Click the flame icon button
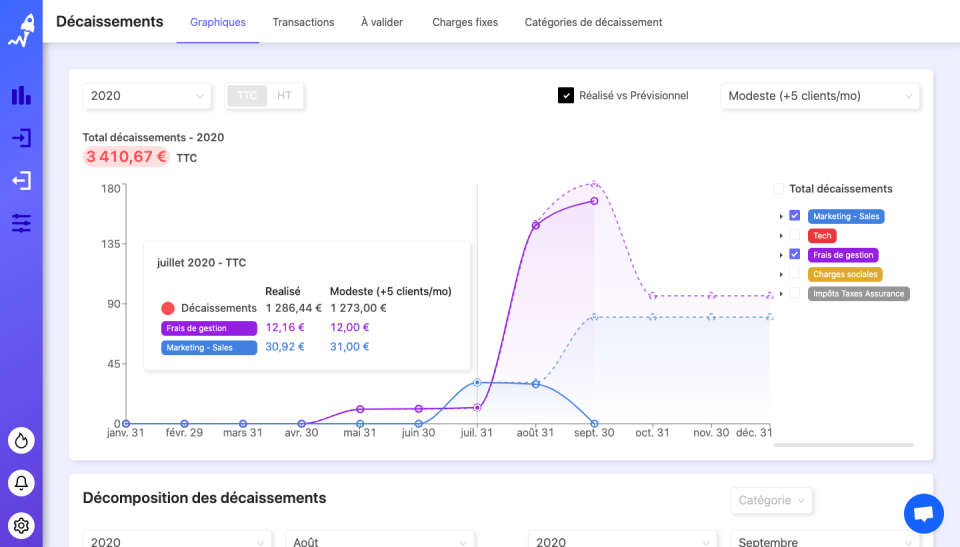Image resolution: width=960 pixels, height=547 pixels. pos(21,440)
